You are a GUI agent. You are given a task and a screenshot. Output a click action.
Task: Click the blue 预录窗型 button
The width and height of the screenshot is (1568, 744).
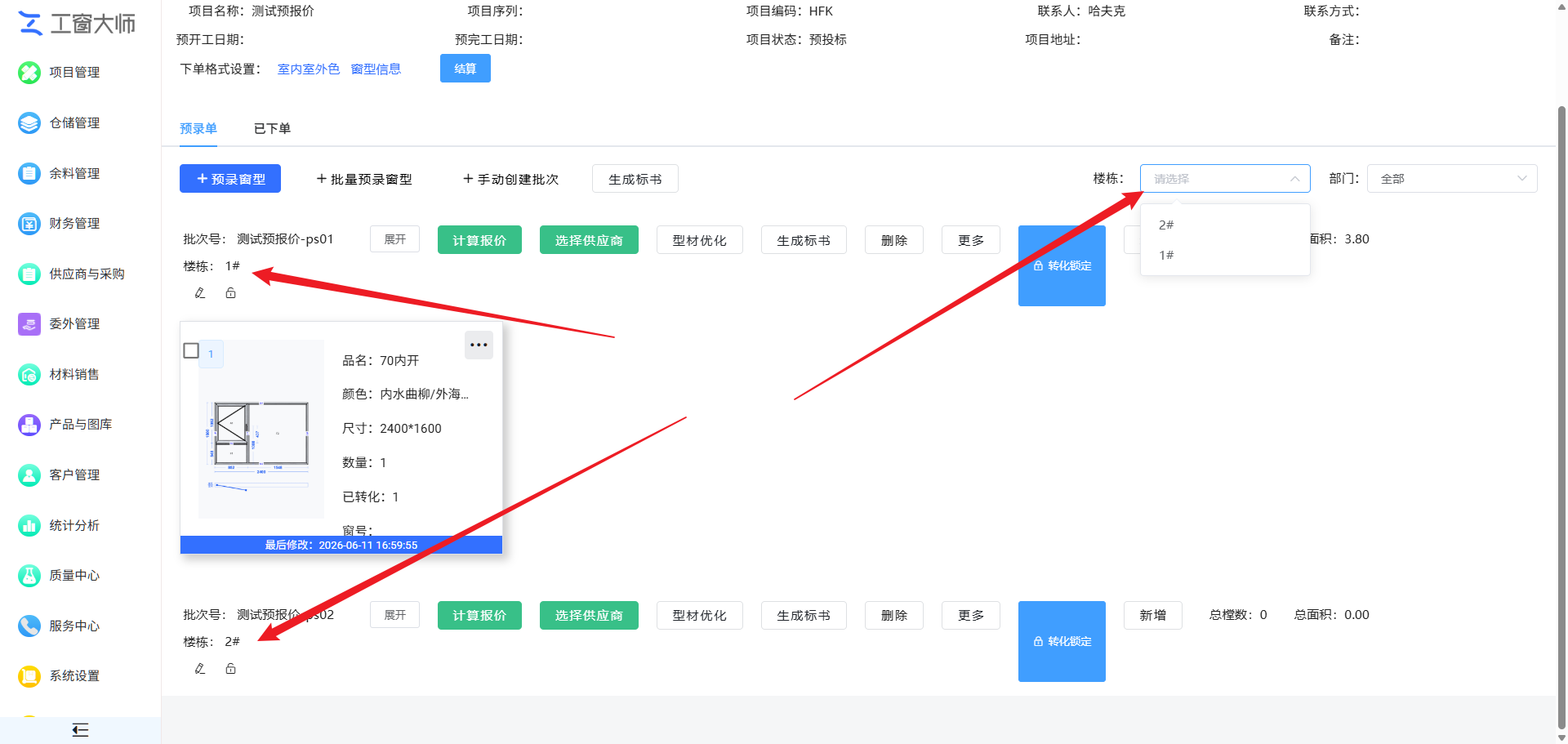coord(230,179)
